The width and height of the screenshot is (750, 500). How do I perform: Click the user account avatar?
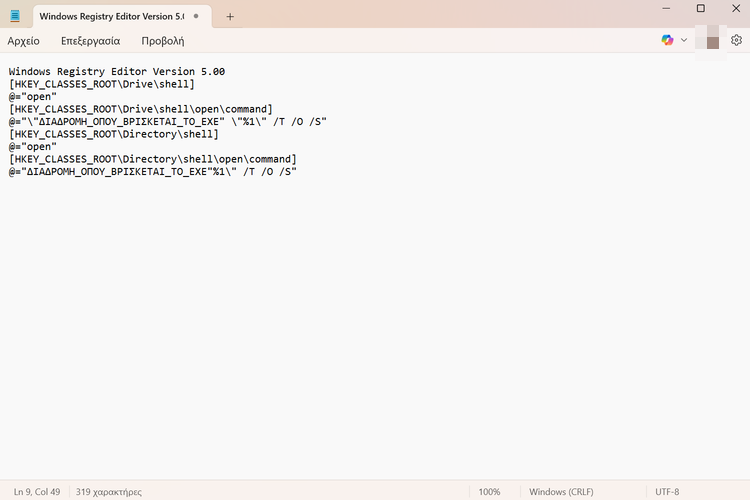(x=711, y=41)
